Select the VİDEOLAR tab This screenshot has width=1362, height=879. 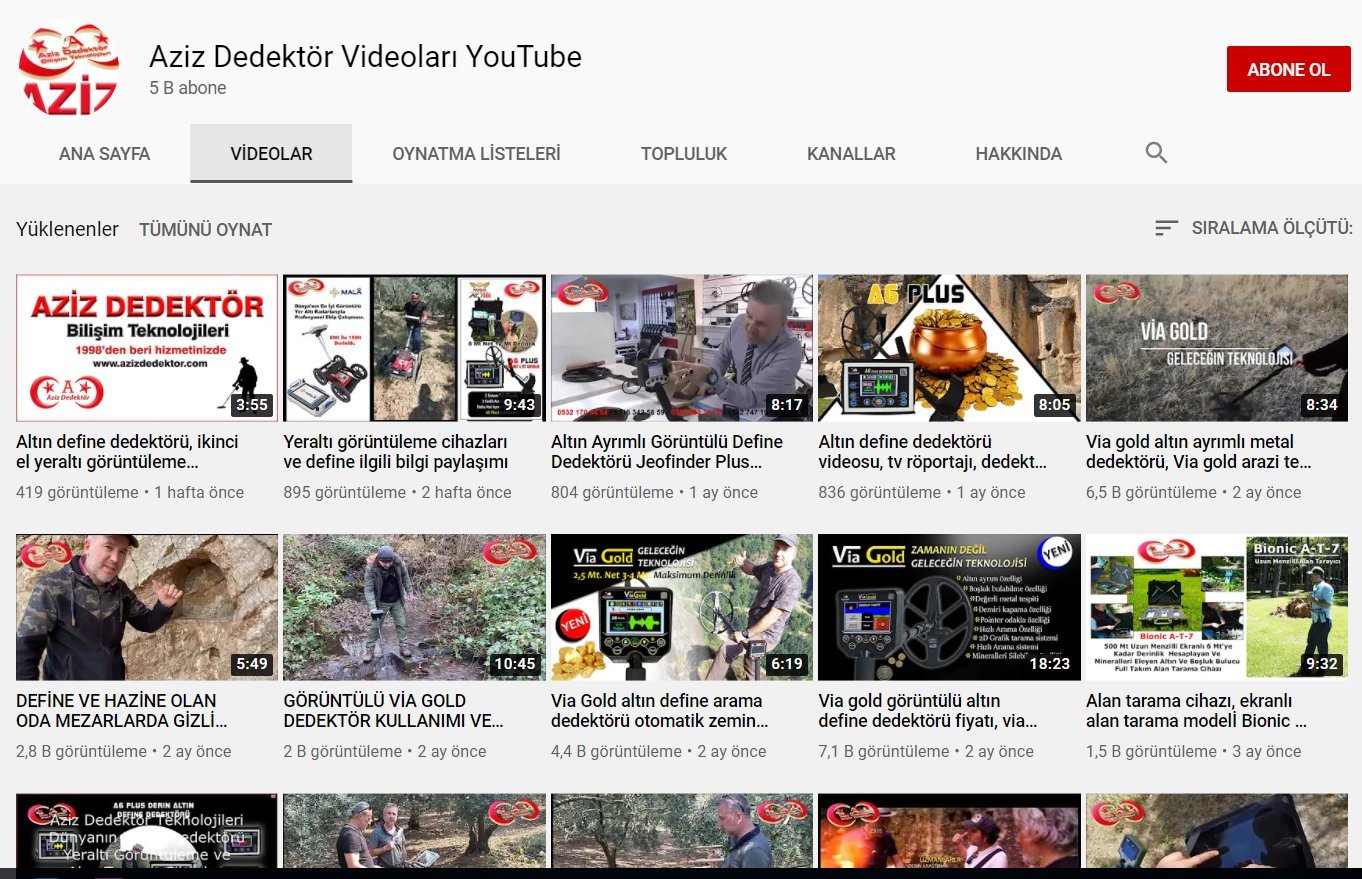[271, 154]
